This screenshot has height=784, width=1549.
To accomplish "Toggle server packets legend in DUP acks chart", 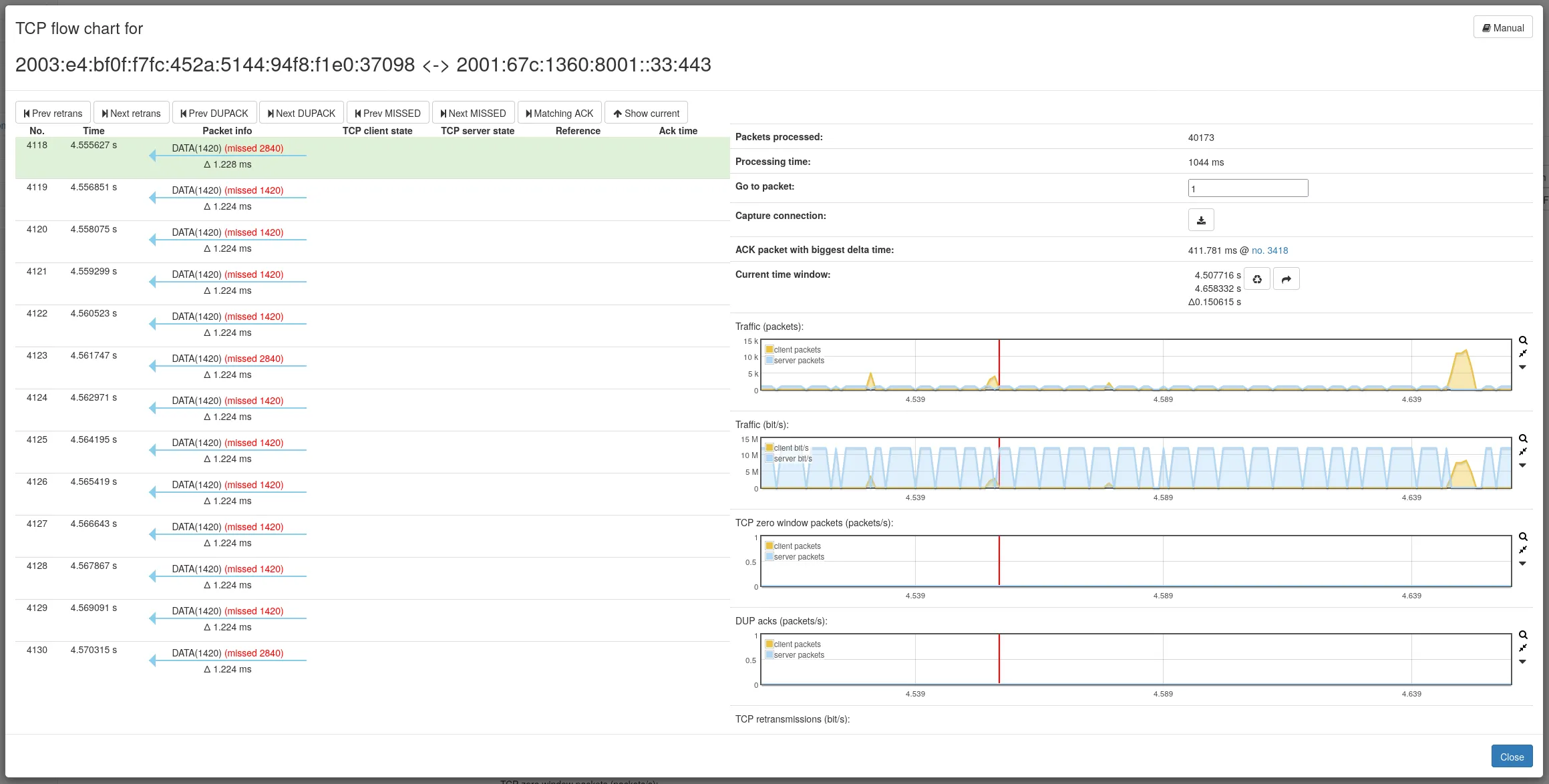I will [x=798, y=655].
